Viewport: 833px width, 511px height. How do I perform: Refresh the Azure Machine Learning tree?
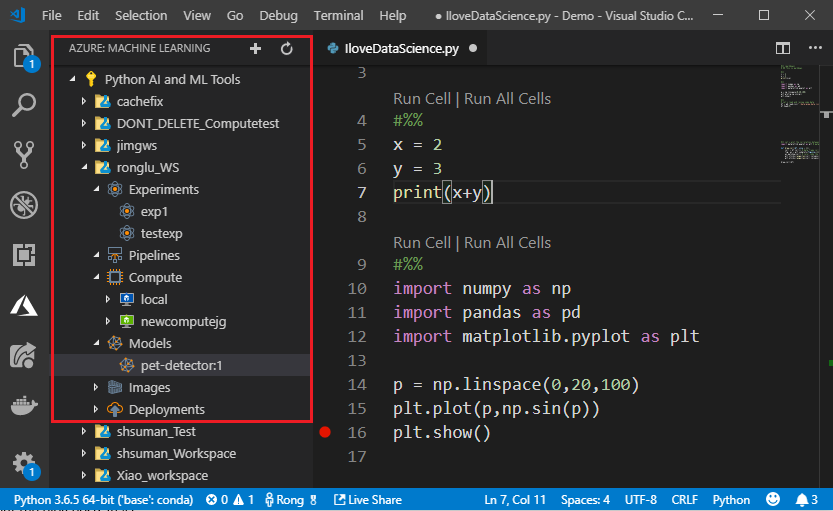[x=287, y=49]
